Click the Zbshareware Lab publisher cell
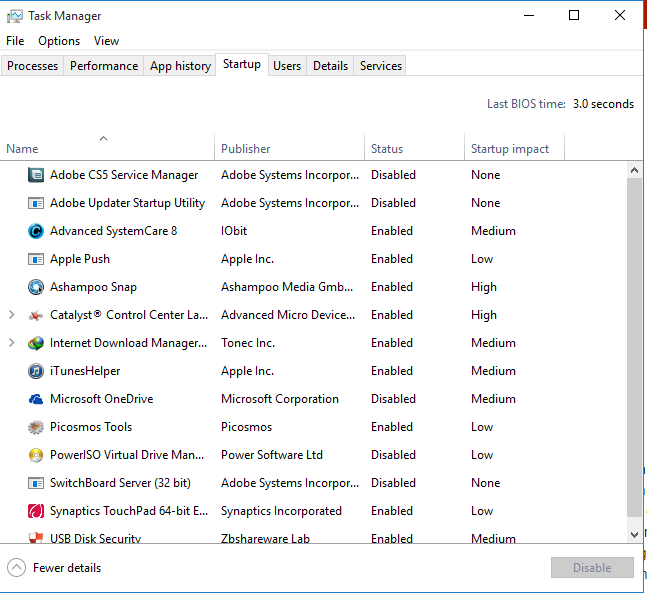The height and width of the screenshot is (594, 647). [265, 538]
